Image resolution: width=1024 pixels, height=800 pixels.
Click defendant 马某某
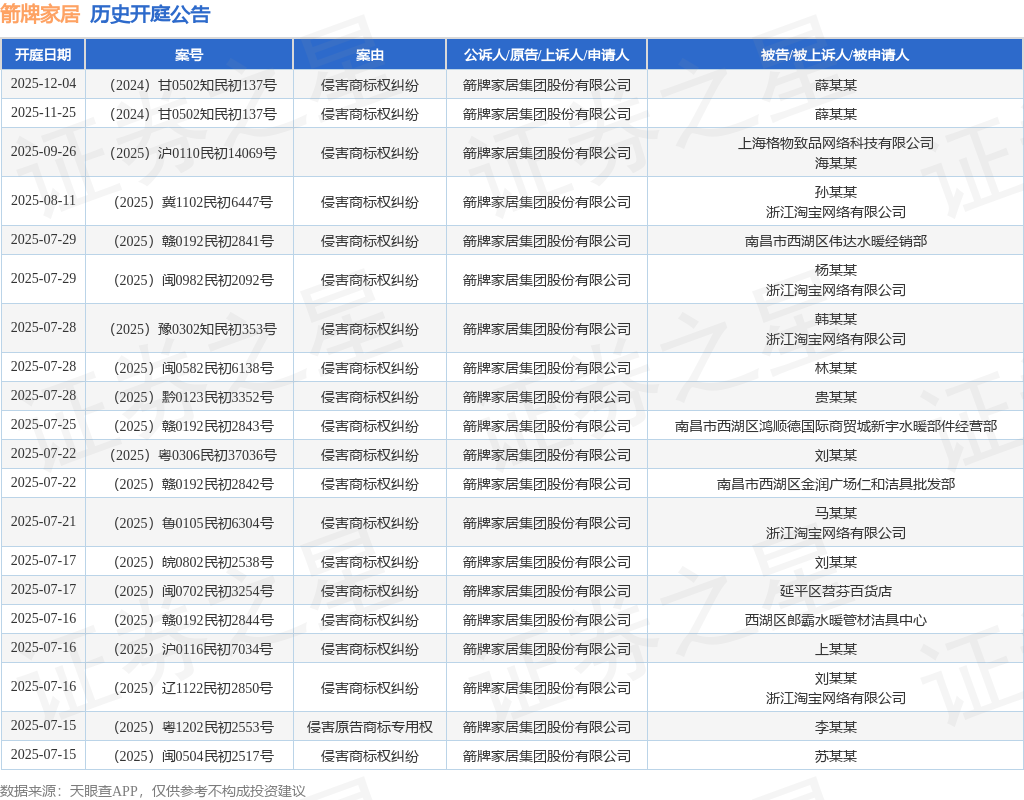(835, 513)
